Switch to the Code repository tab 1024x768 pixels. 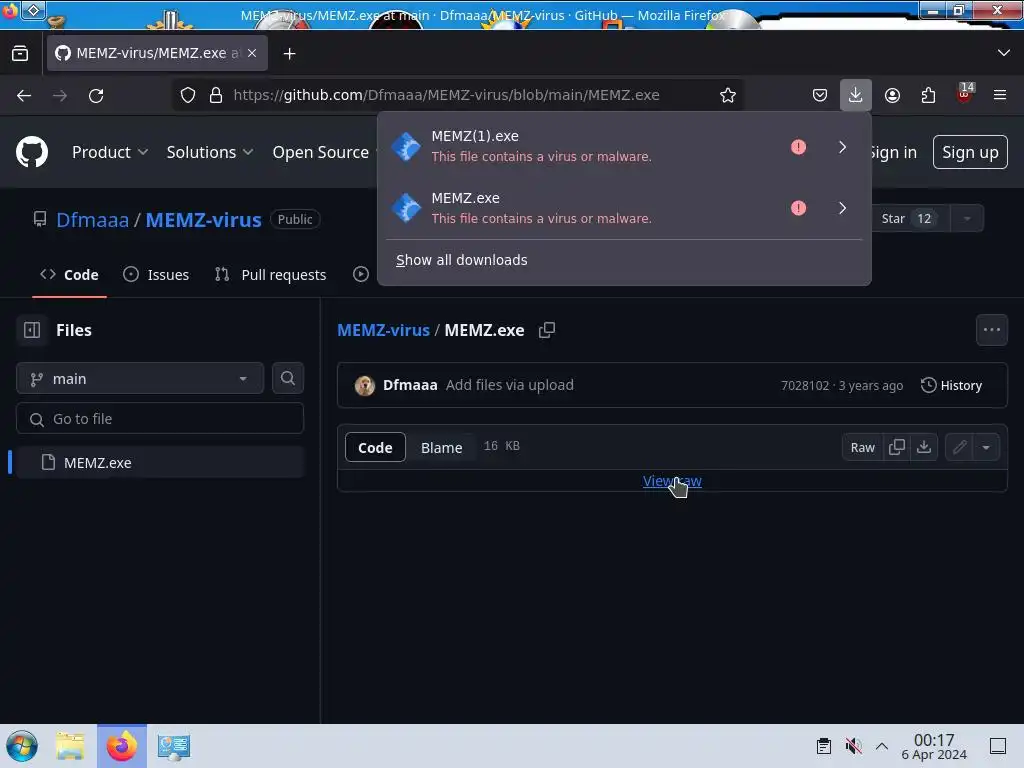(69, 275)
